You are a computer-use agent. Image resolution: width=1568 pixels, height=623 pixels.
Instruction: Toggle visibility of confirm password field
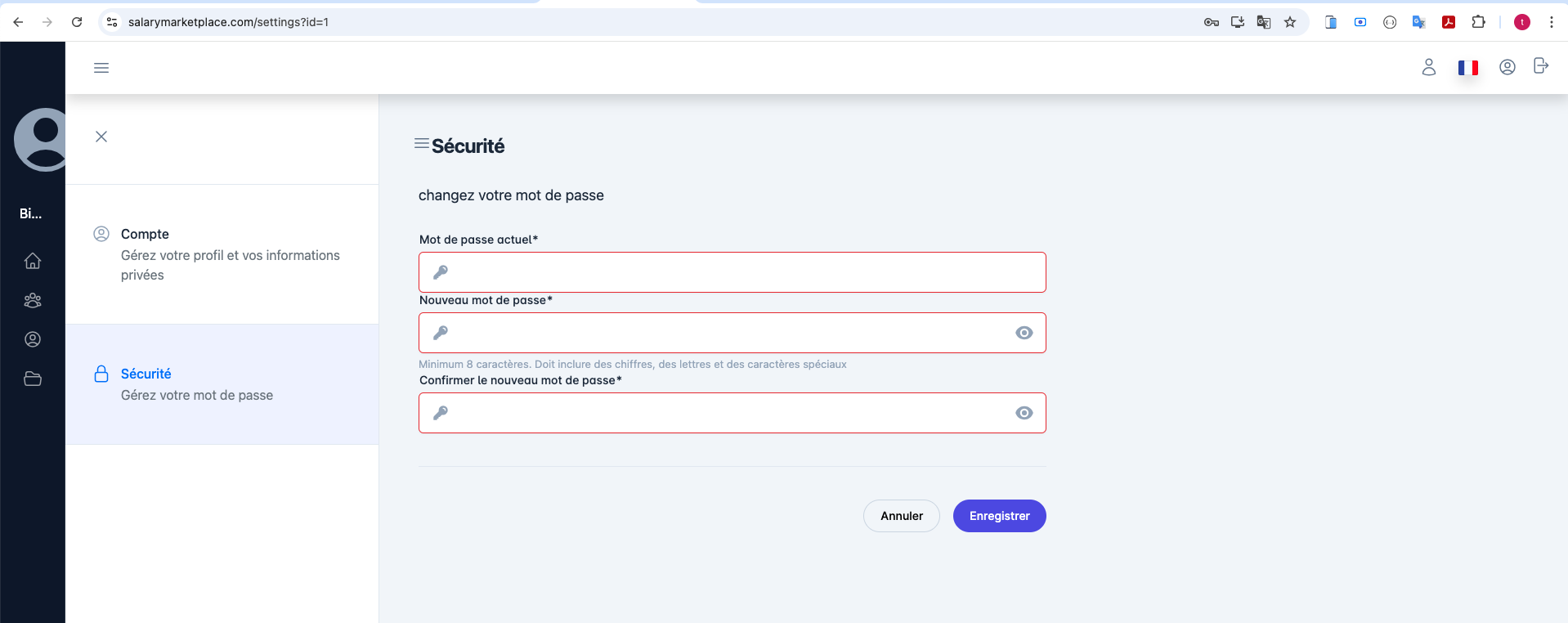[x=1024, y=413]
